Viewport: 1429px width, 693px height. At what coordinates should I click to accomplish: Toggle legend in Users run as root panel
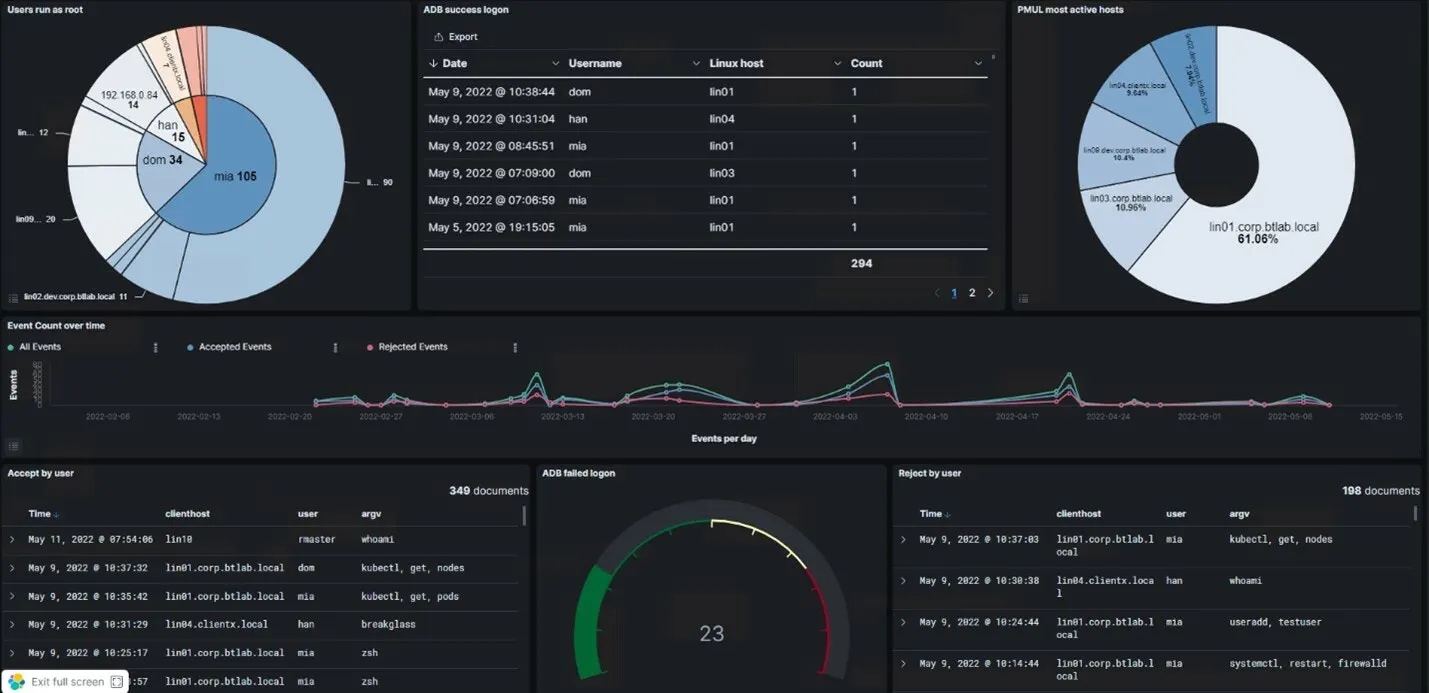coord(13,297)
